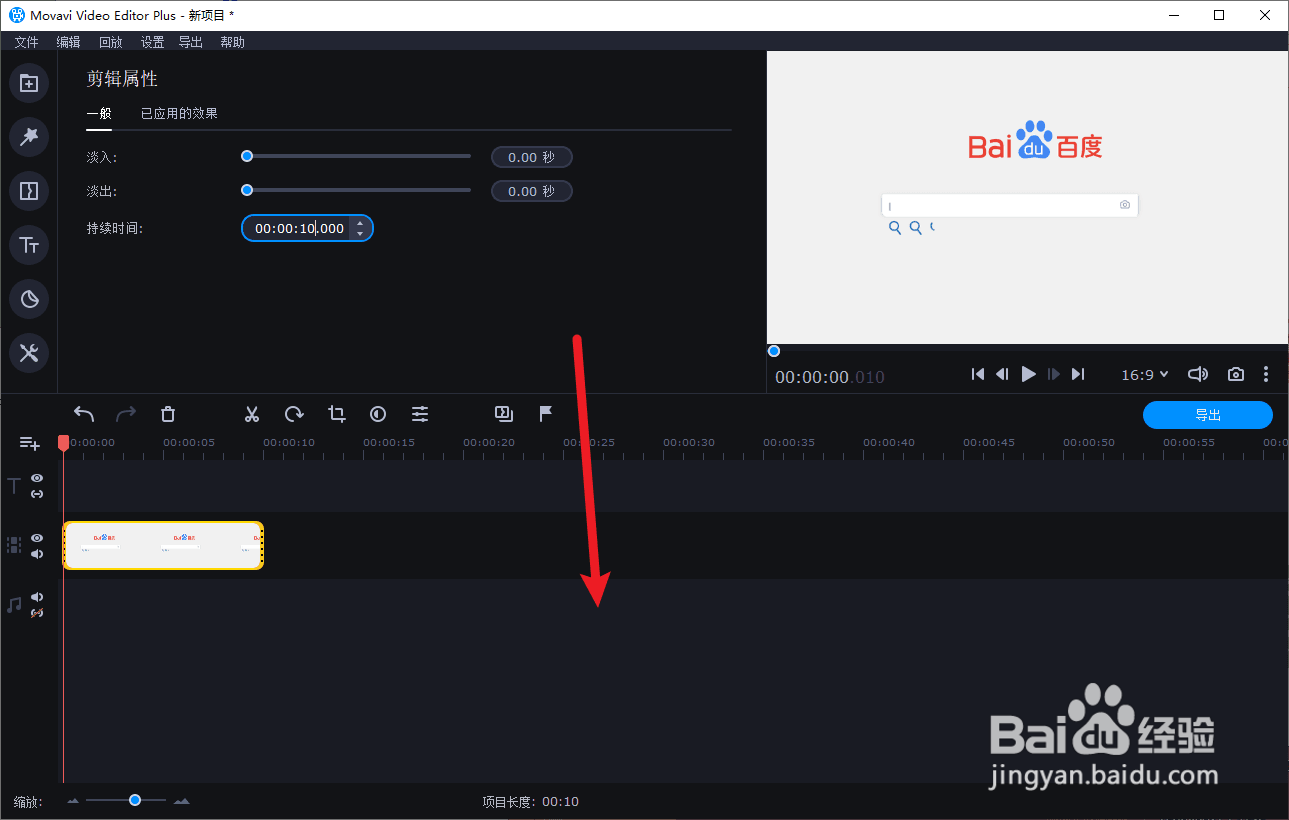Viewport: 1289px width, 820px height.
Task: Open the 设置 menu
Action: click(152, 42)
